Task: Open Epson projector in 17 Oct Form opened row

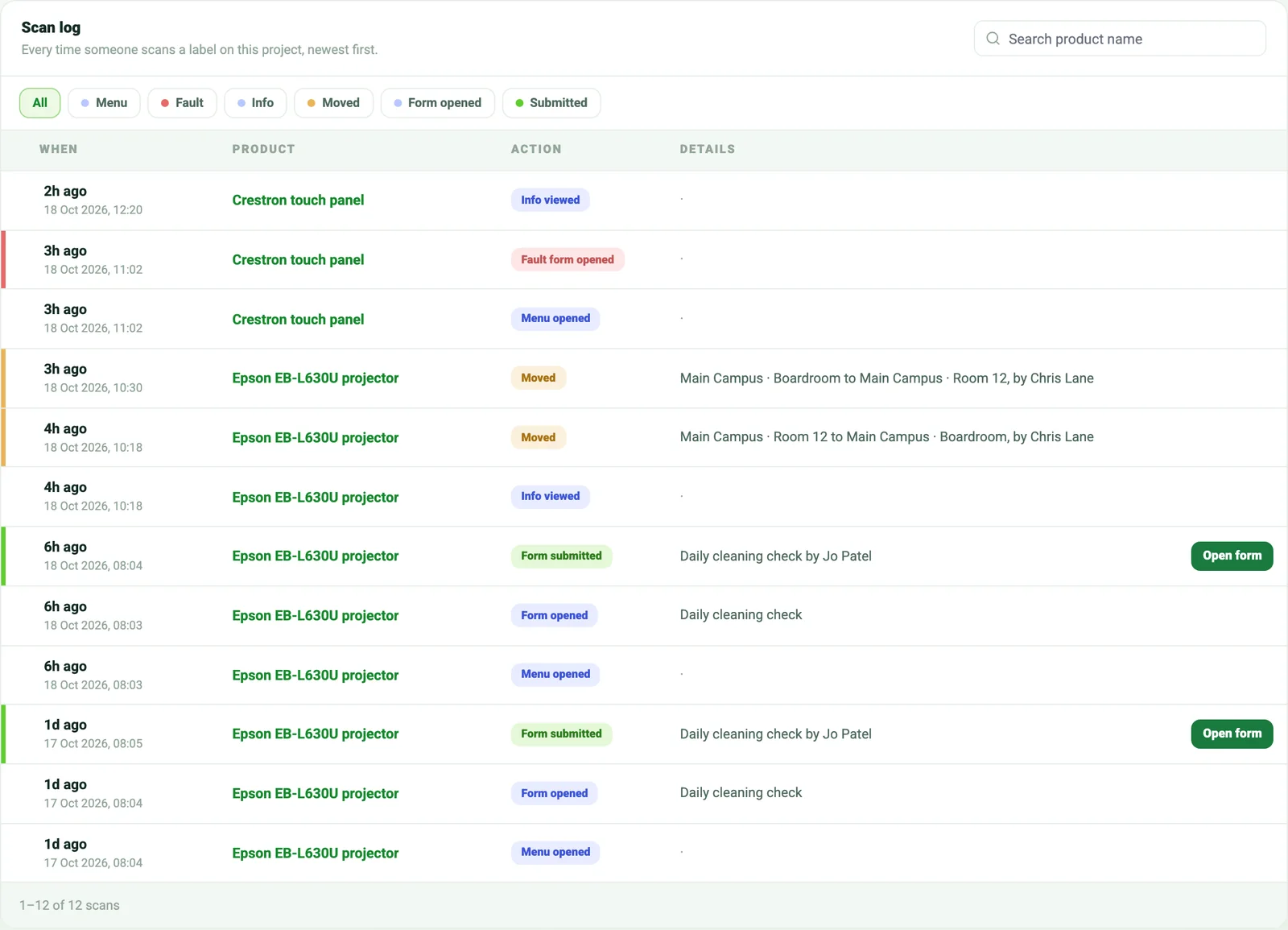Action: [316, 794]
